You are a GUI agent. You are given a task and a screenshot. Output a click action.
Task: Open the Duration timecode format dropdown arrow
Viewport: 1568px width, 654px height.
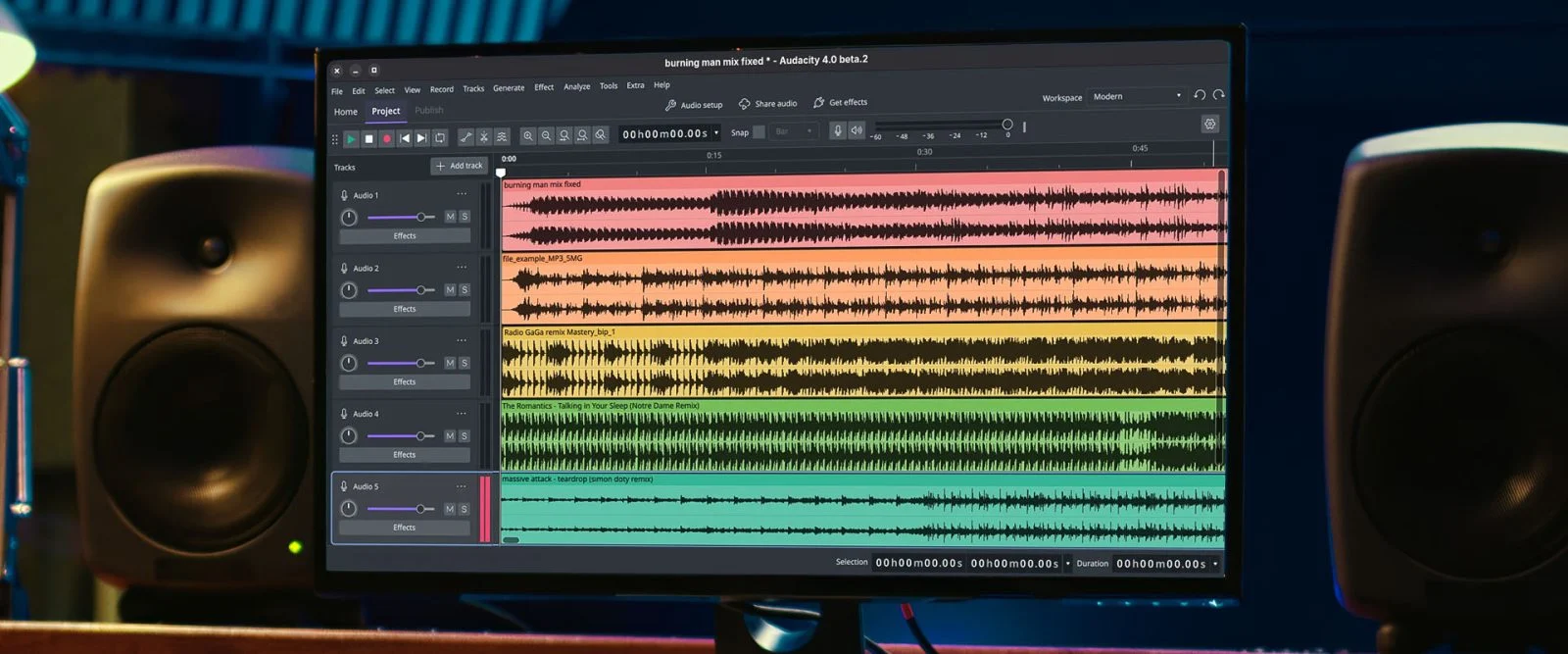(x=1215, y=564)
